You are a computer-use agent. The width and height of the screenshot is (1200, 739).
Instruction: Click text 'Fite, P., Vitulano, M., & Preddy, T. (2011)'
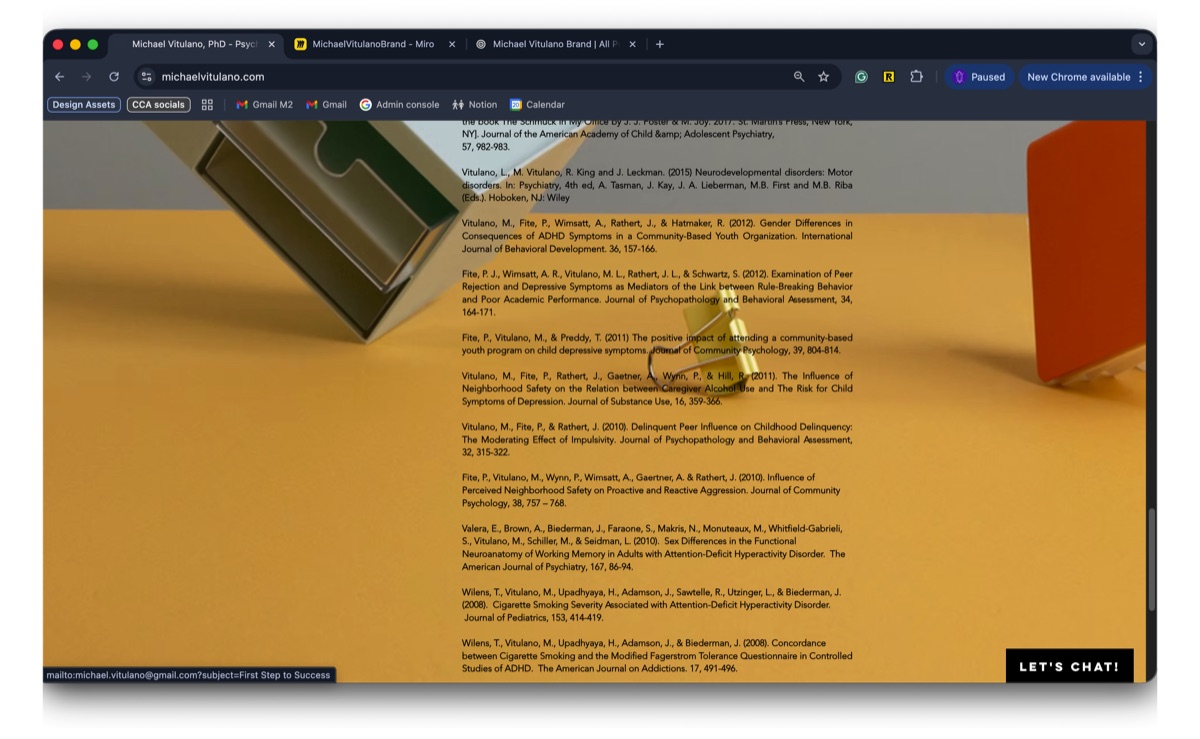coord(545,338)
